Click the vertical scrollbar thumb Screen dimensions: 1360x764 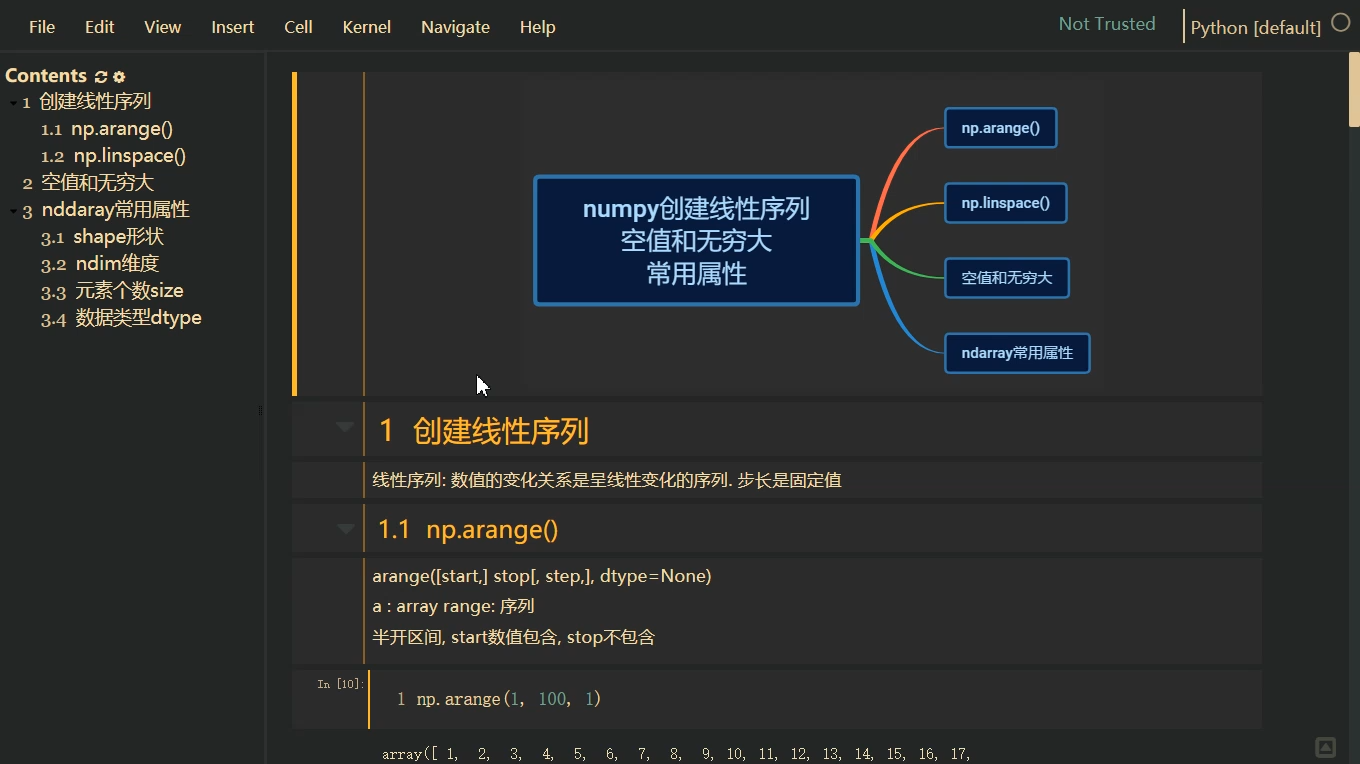[1354, 90]
